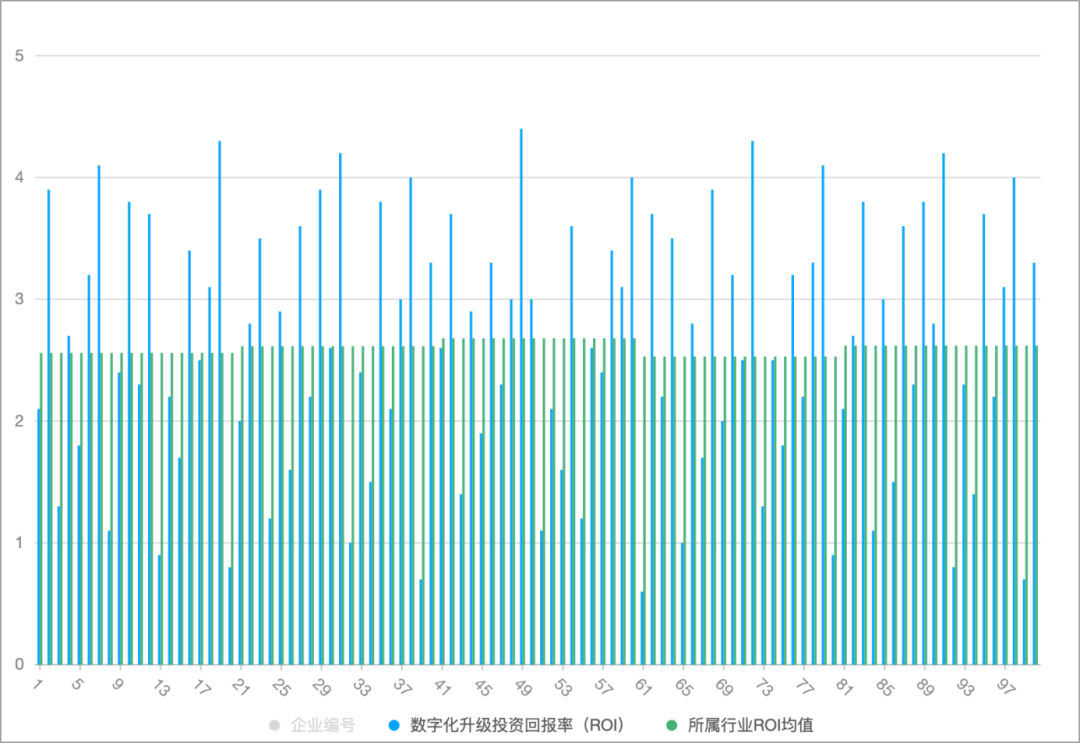The image size is (1080, 743).
Task: Click y-axis label 1
Action: tap(19, 543)
